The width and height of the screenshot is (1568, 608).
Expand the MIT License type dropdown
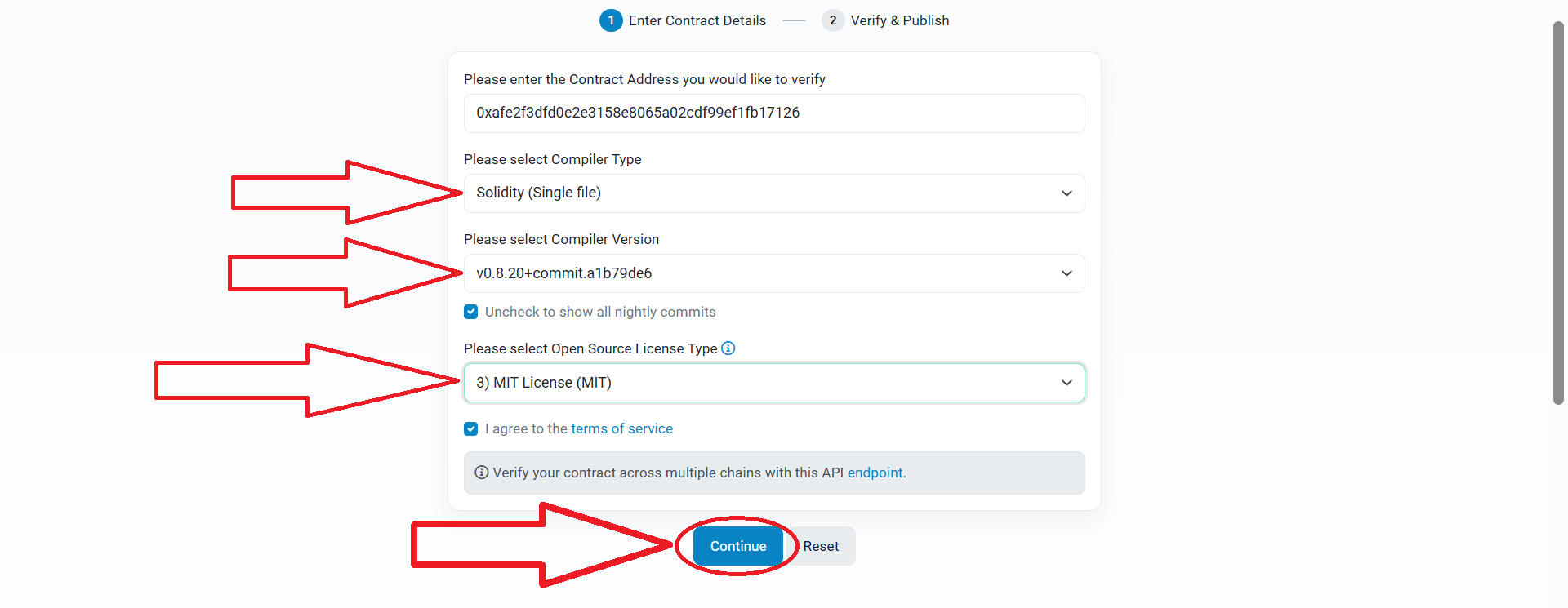tap(774, 383)
